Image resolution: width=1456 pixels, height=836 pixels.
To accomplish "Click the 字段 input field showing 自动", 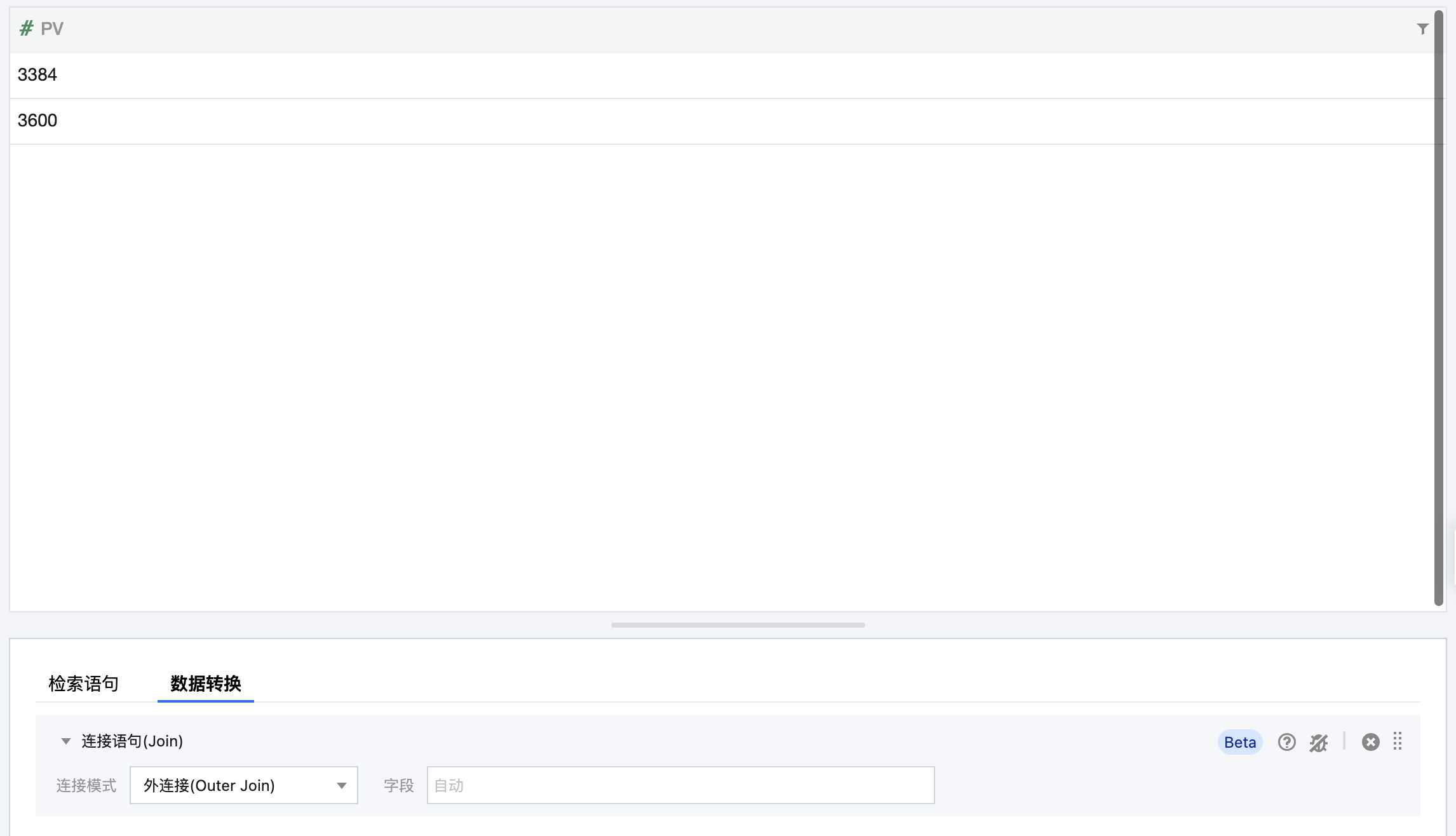I will [680, 785].
